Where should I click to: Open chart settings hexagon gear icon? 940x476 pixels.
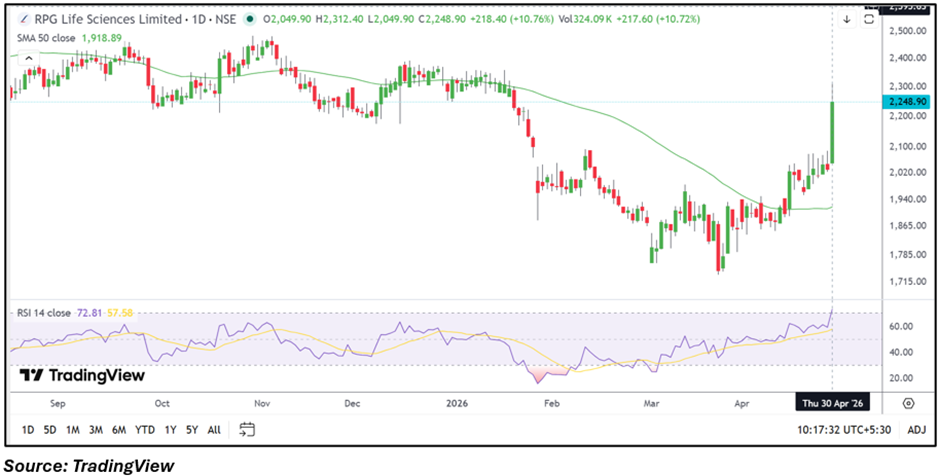pos(908,403)
